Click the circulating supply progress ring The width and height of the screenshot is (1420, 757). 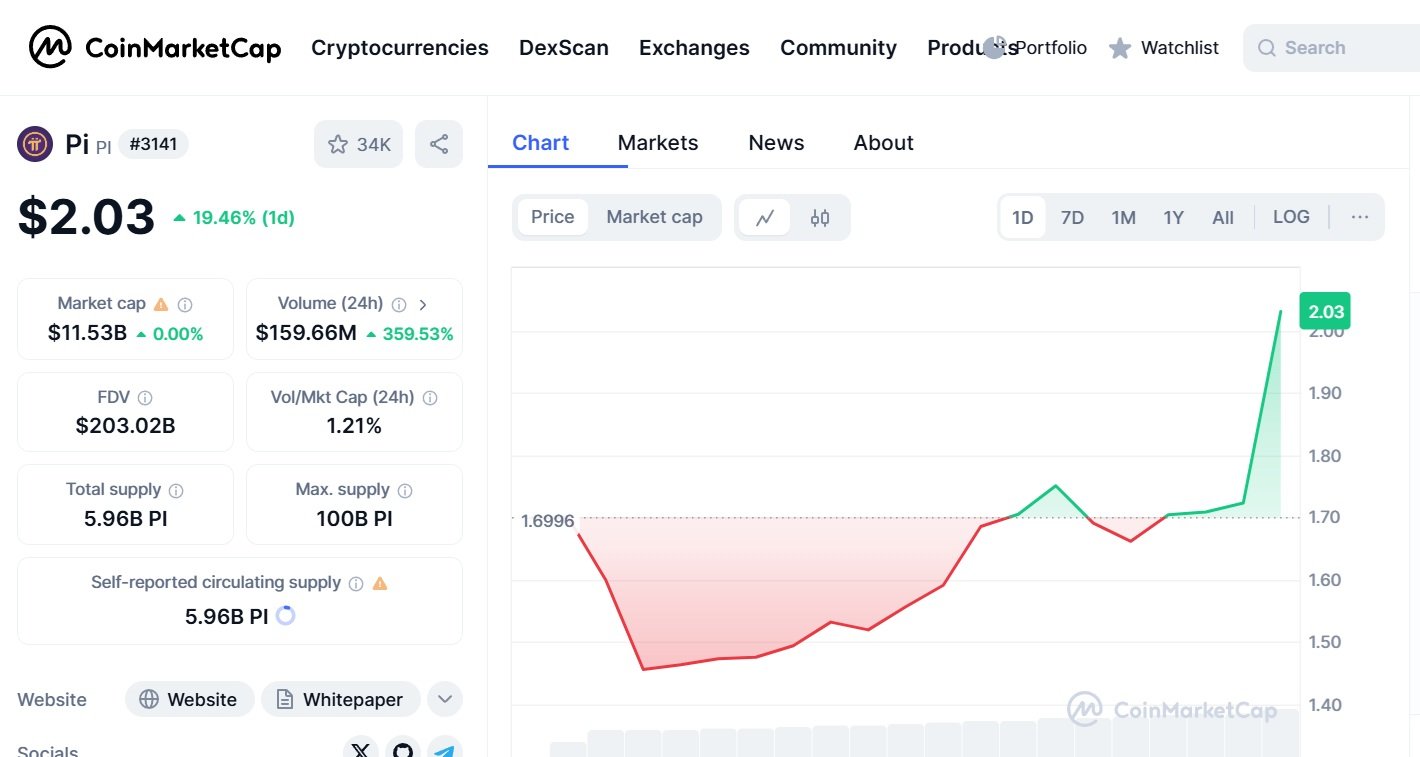point(285,615)
